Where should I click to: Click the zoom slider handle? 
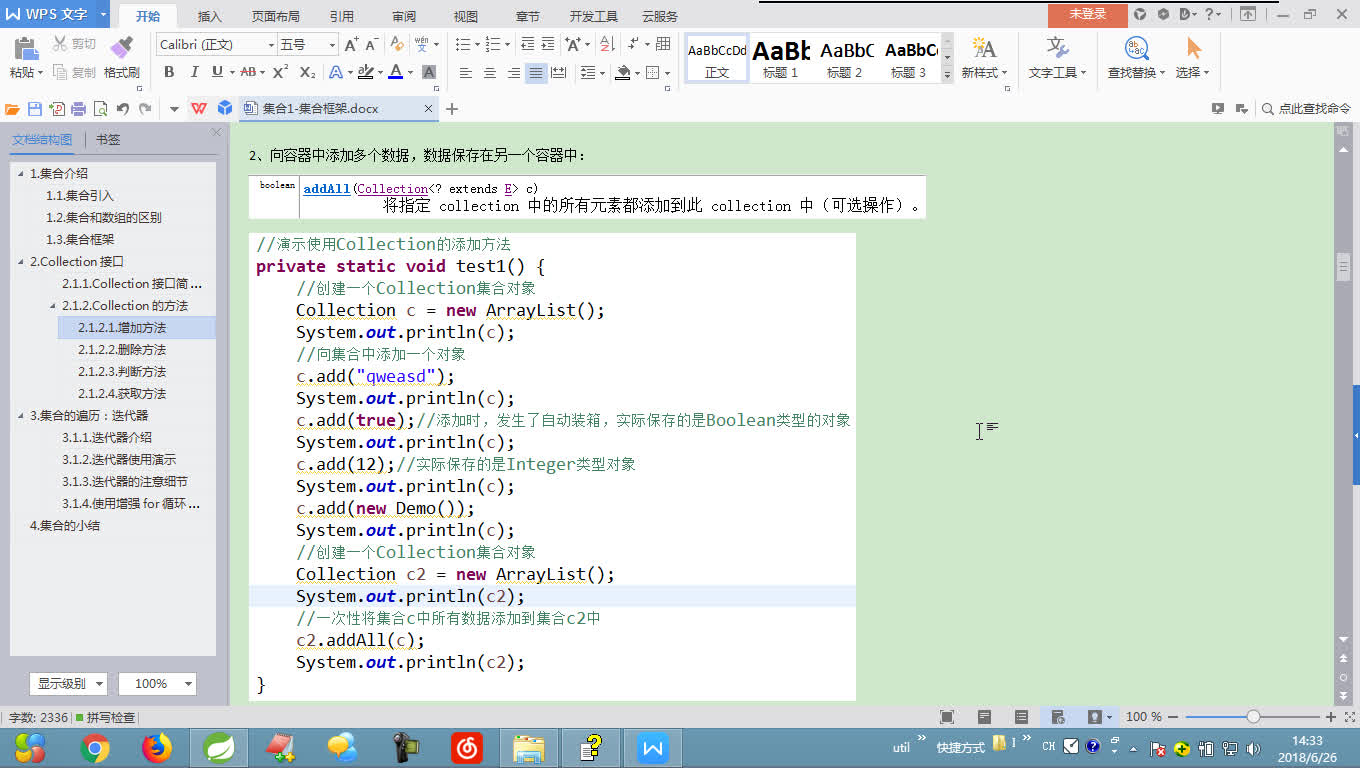pos(1253,717)
